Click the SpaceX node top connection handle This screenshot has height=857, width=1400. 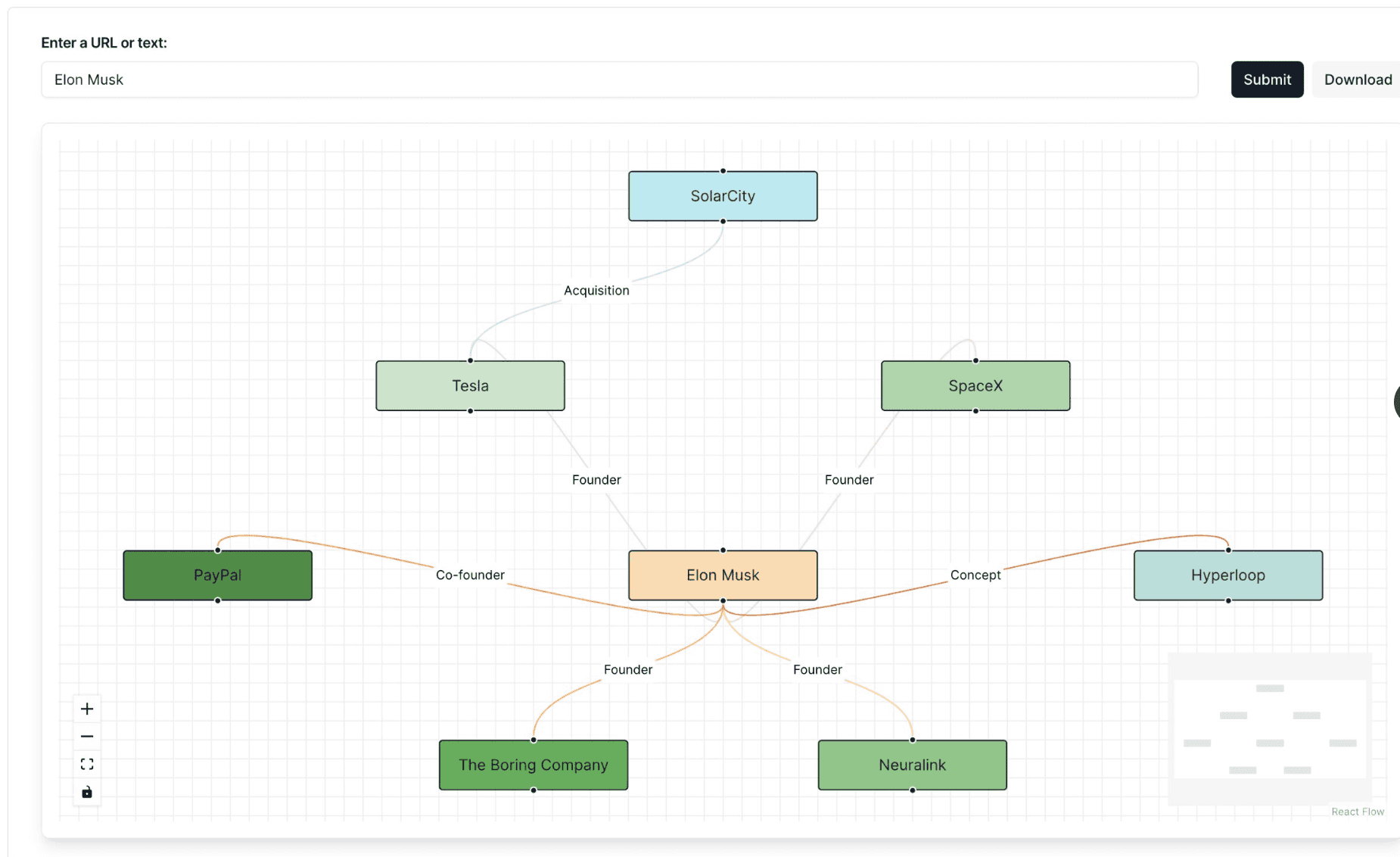pyautogui.click(x=975, y=360)
